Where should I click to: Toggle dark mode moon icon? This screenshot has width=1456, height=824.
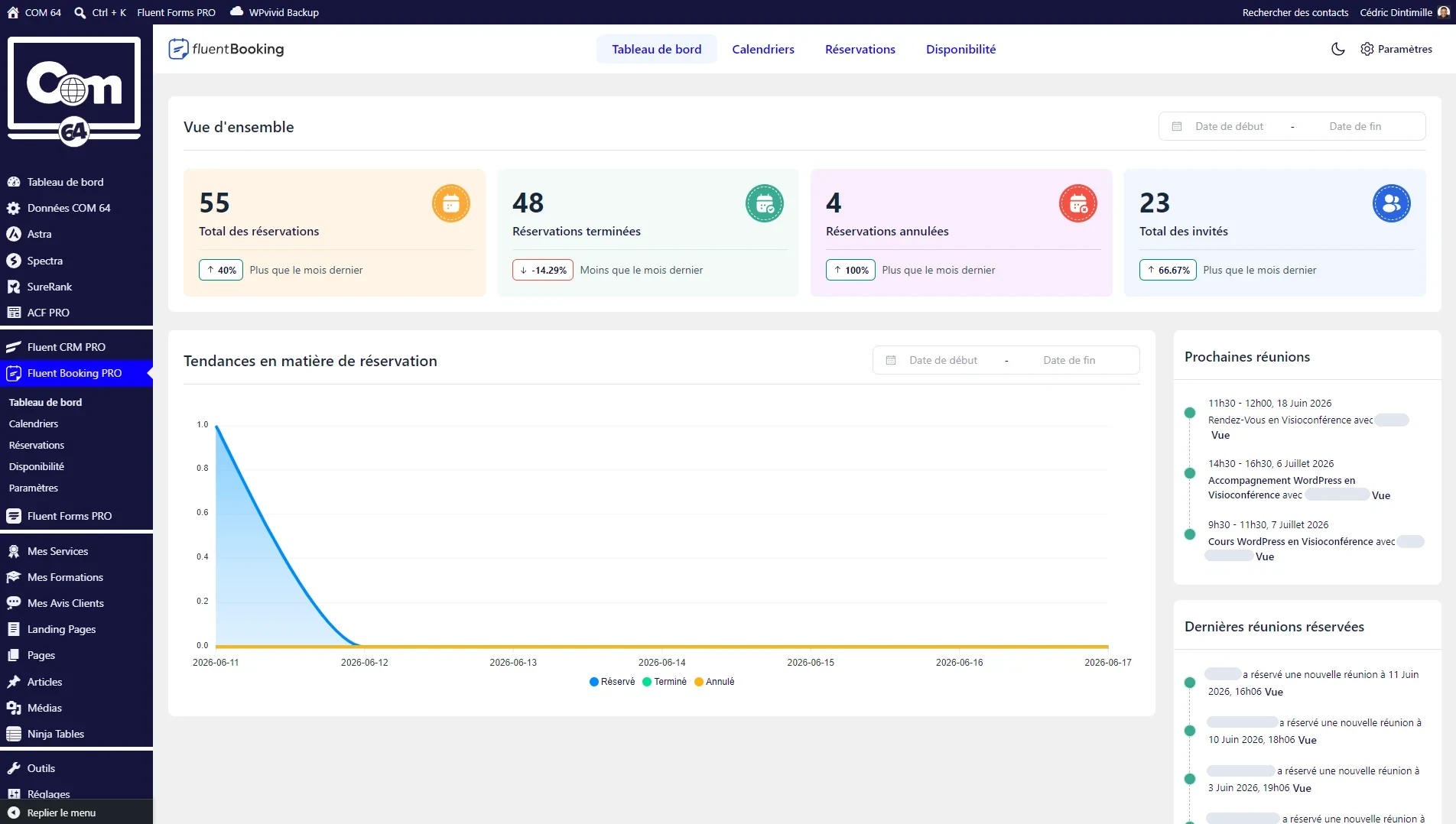(x=1337, y=49)
